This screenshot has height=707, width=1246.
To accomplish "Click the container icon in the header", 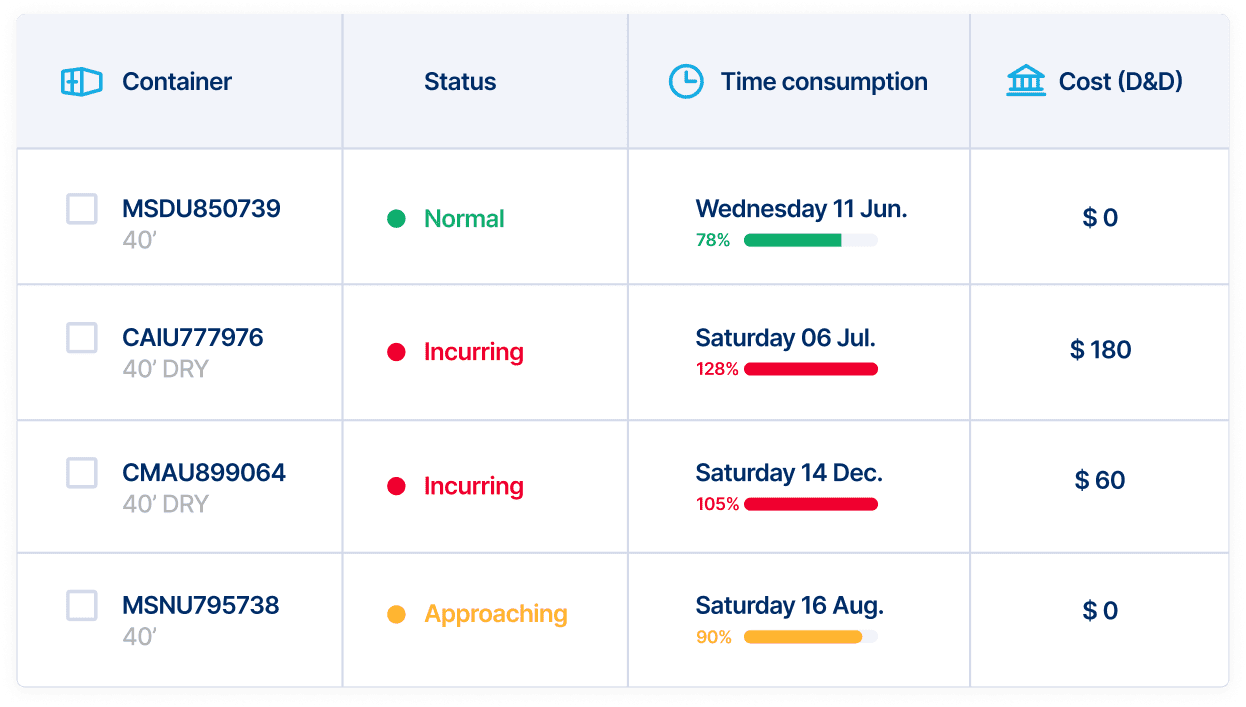I will 82,82.
